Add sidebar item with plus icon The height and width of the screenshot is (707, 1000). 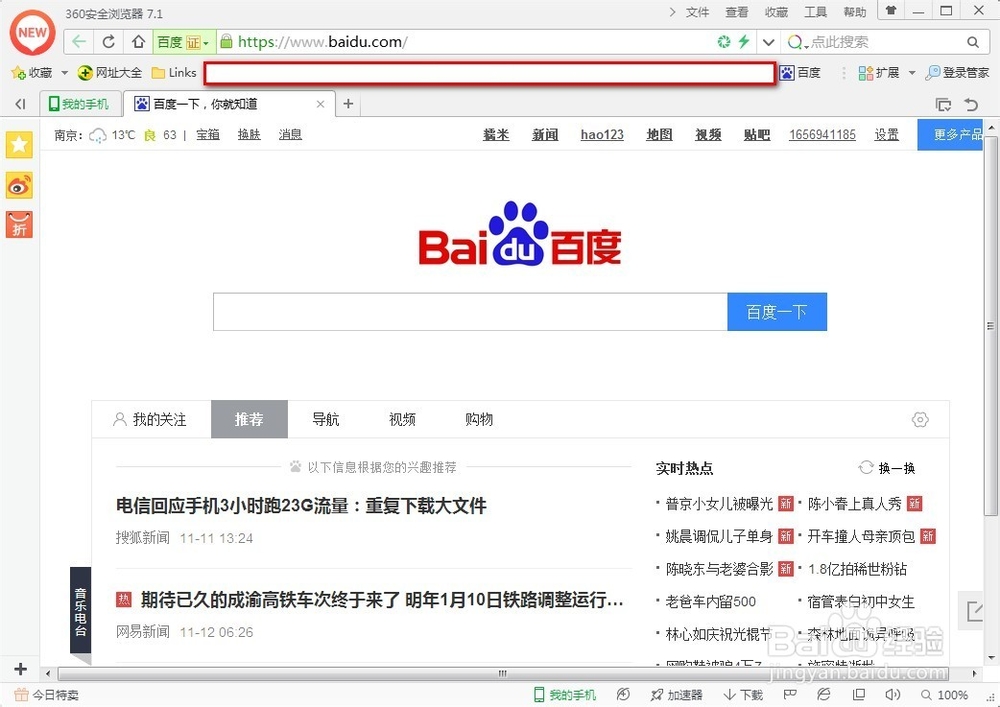[20, 669]
